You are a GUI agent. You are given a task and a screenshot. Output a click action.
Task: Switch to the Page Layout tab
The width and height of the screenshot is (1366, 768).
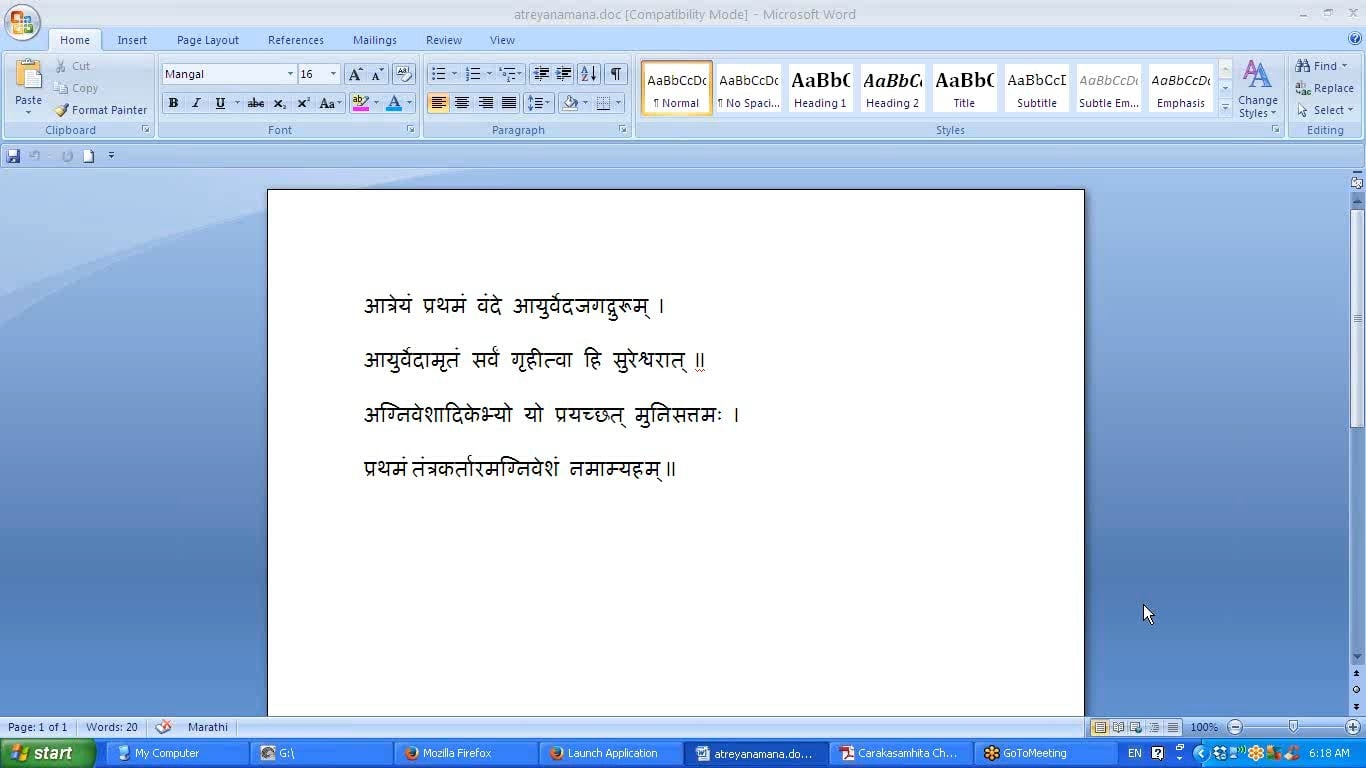point(207,40)
